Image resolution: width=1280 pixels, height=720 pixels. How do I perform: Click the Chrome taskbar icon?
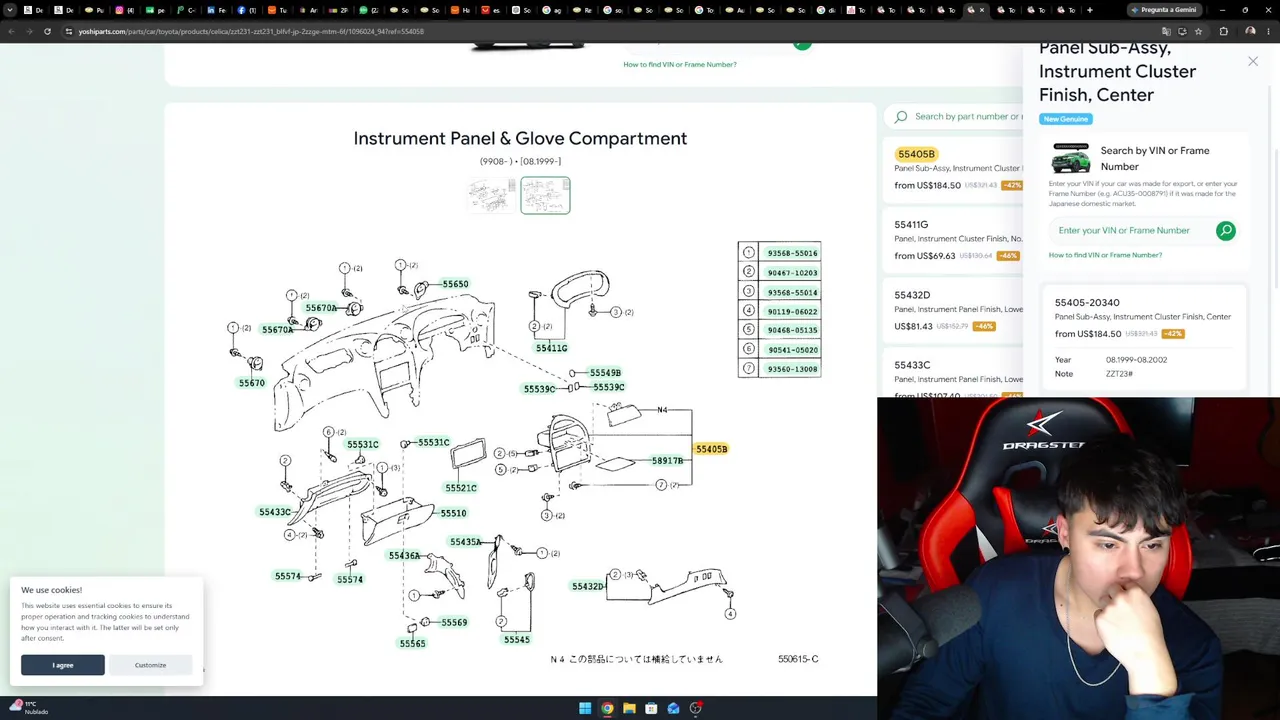pyautogui.click(x=607, y=709)
